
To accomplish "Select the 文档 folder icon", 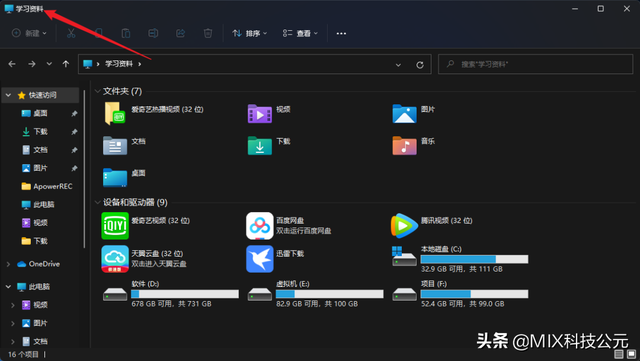I will [115, 145].
